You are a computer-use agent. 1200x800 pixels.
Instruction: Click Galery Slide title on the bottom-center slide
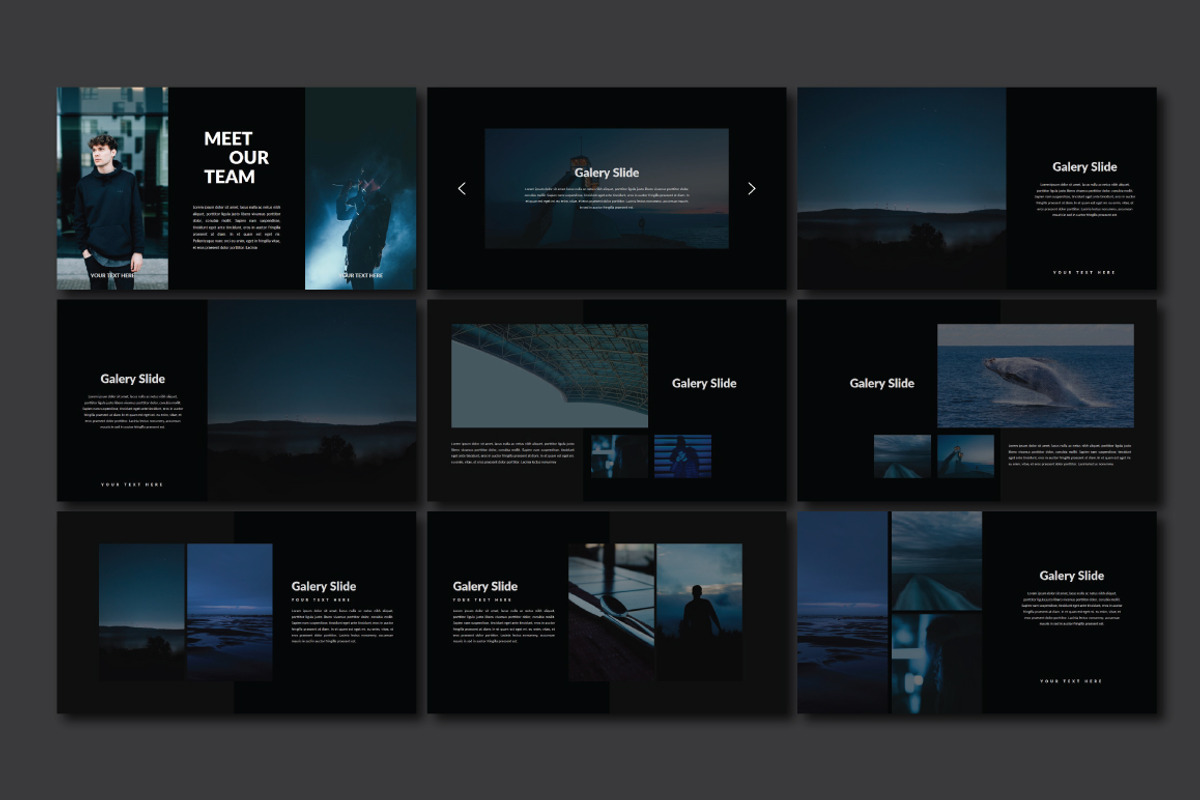click(485, 587)
